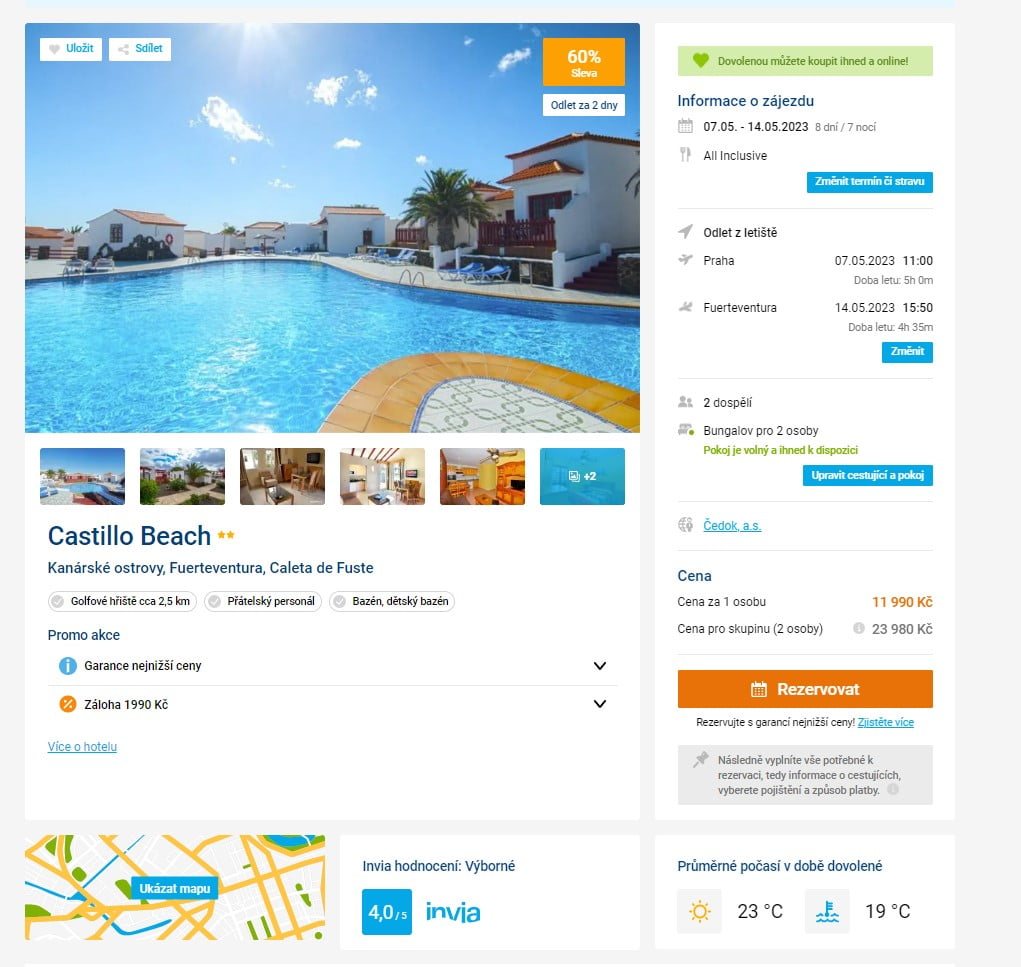Open the Čedok, a.s. link

pos(732,526)
